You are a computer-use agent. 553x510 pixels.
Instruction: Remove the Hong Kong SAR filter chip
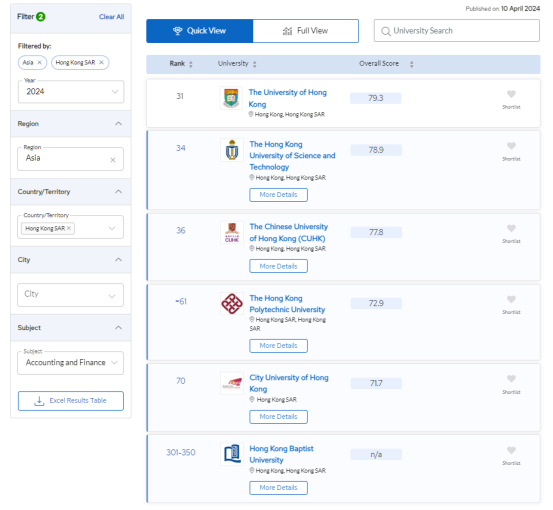click(102, 62)
